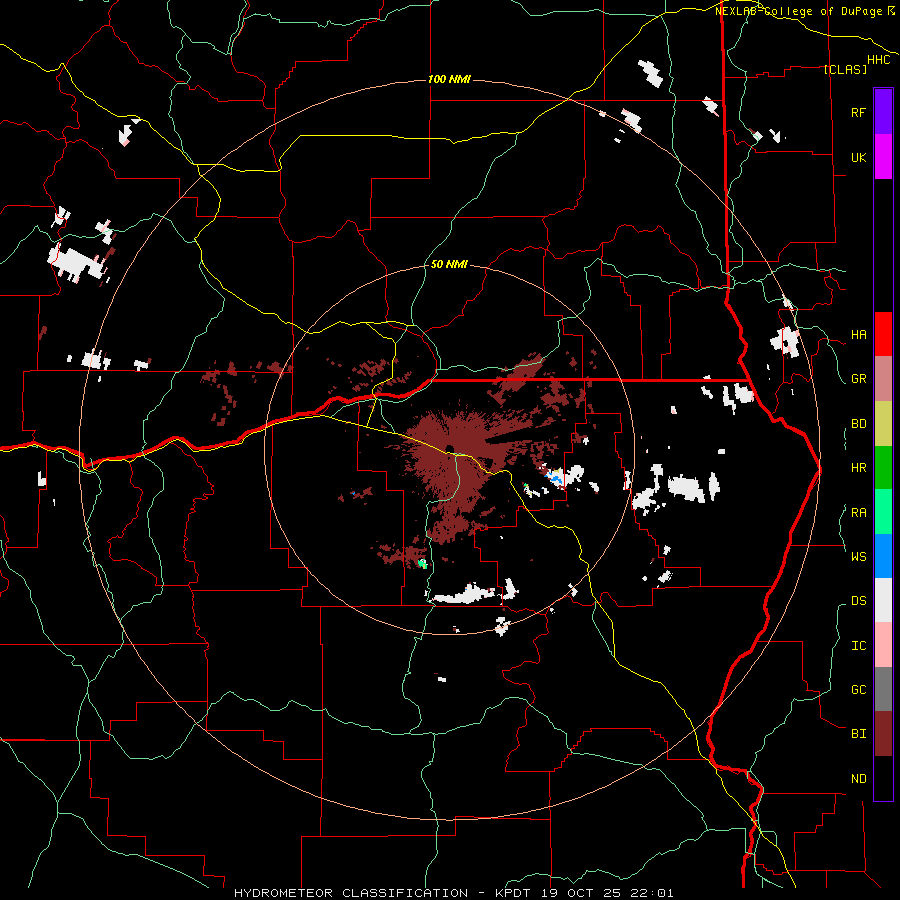Click the 50 NMI range ring label

click(x=449, y=264)
